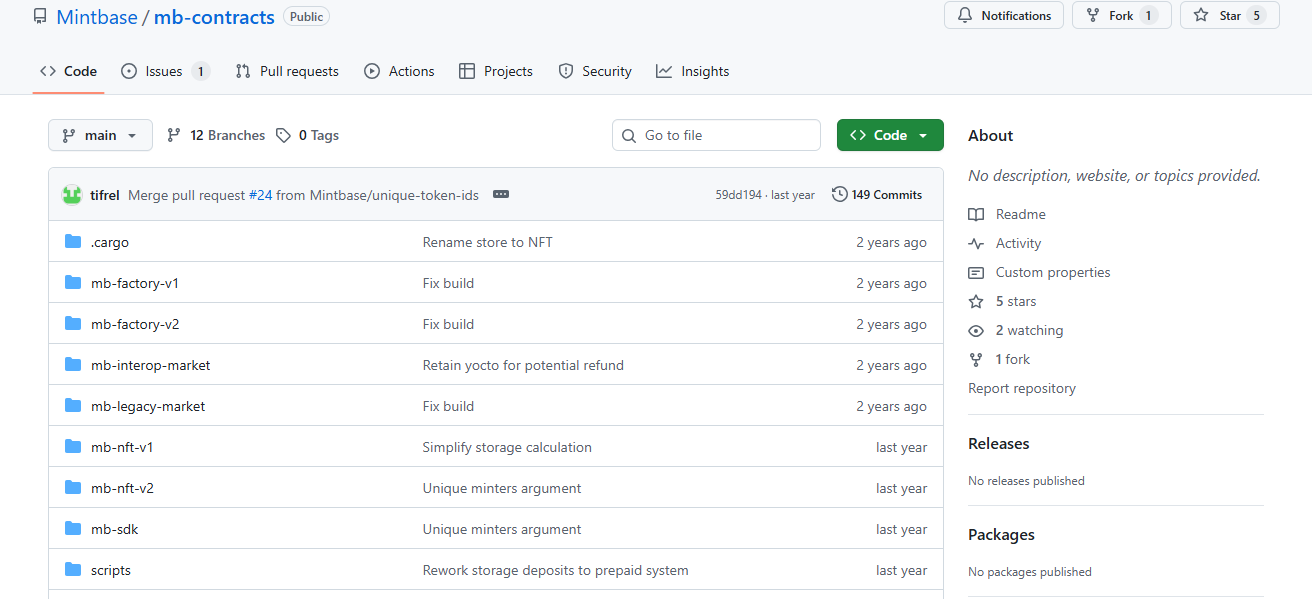Open the Projects tab
1312x599 pixels.
click(x=496, y=71)
